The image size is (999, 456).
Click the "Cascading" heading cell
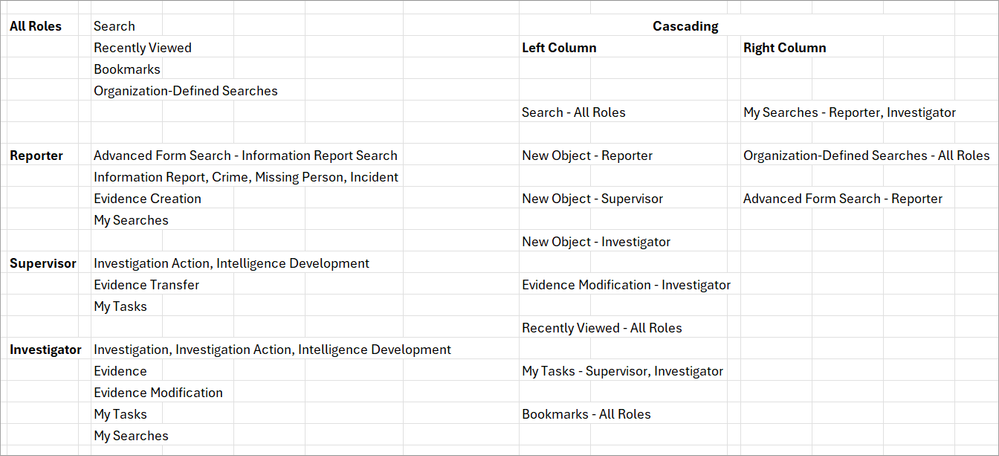(x=685, y=26)
